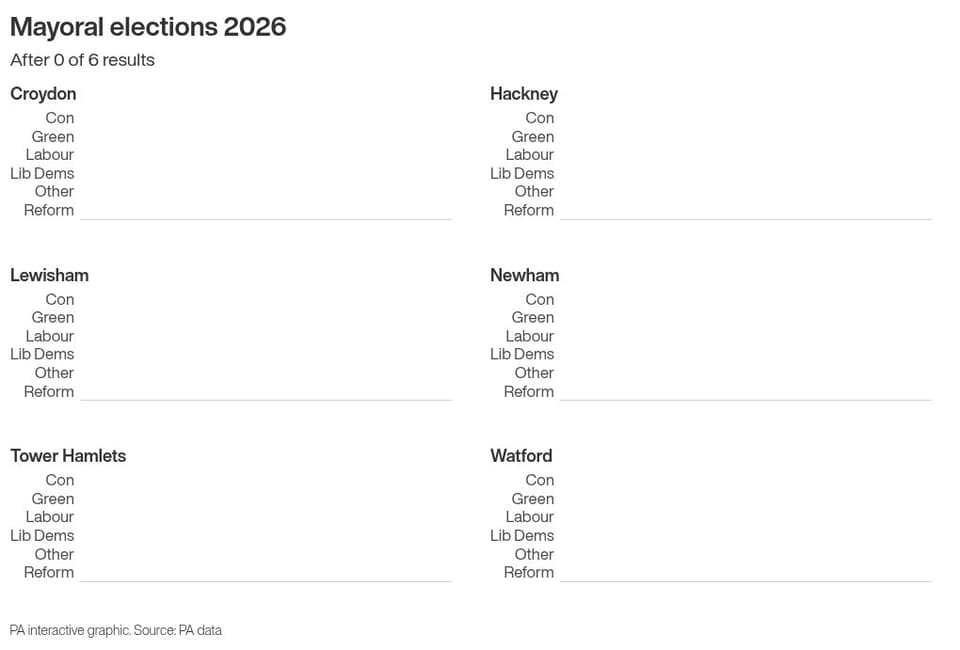Viewport: 960px width, 650px height.
Task: Click the Mayoral elections 2026 title
Action: point(148,28)
